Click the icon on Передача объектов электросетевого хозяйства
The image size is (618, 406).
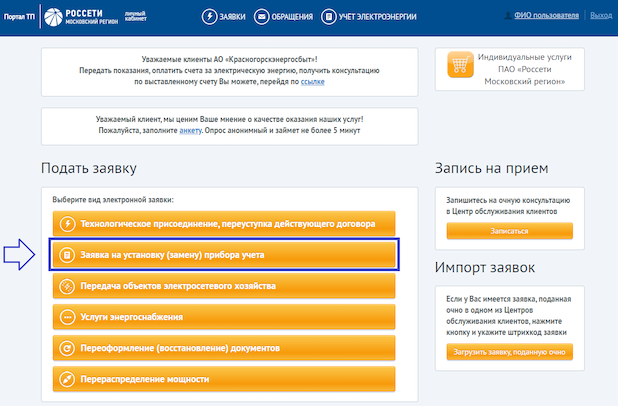[x=67, y=287]
